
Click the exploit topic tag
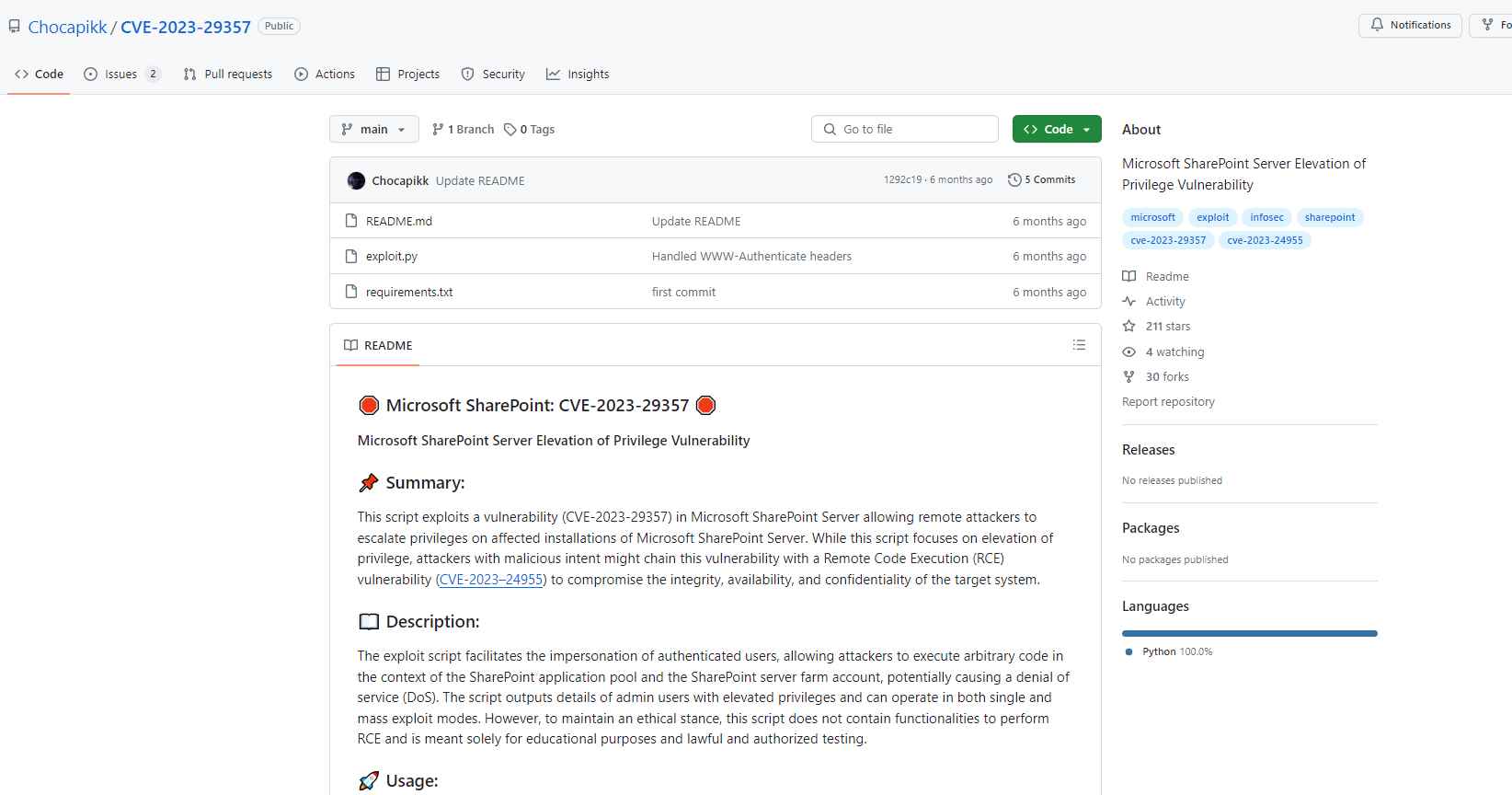(1212, 217)
